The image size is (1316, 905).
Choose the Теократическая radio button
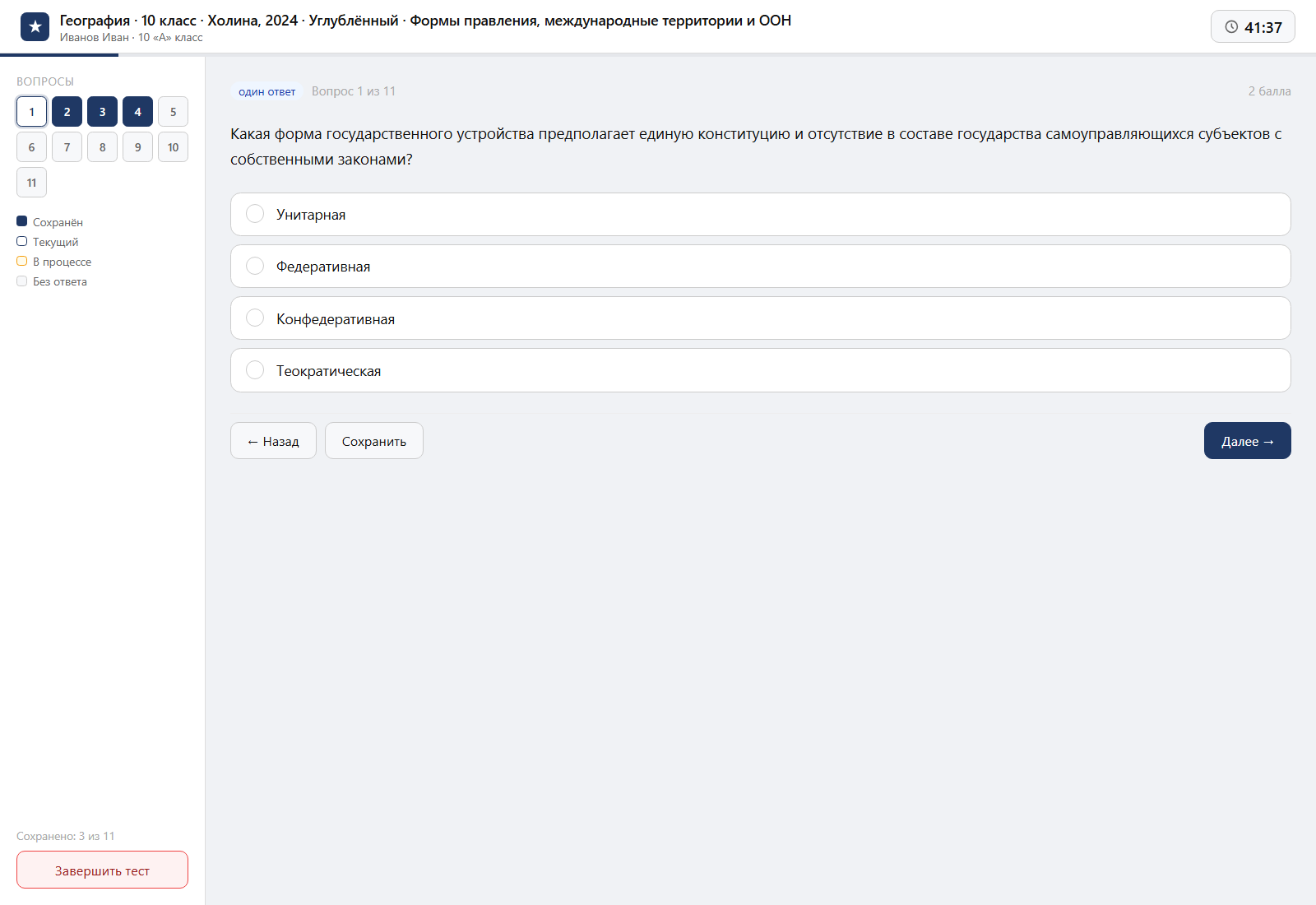point(255,370)
